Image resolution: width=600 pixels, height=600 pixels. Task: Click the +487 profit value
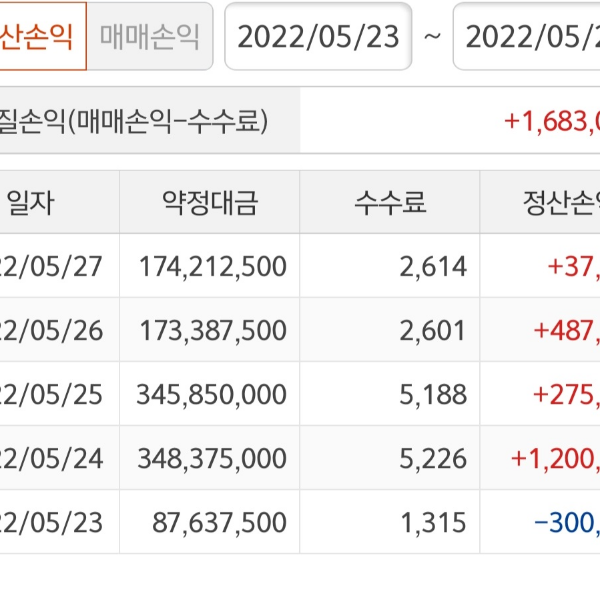pos(566,330)
